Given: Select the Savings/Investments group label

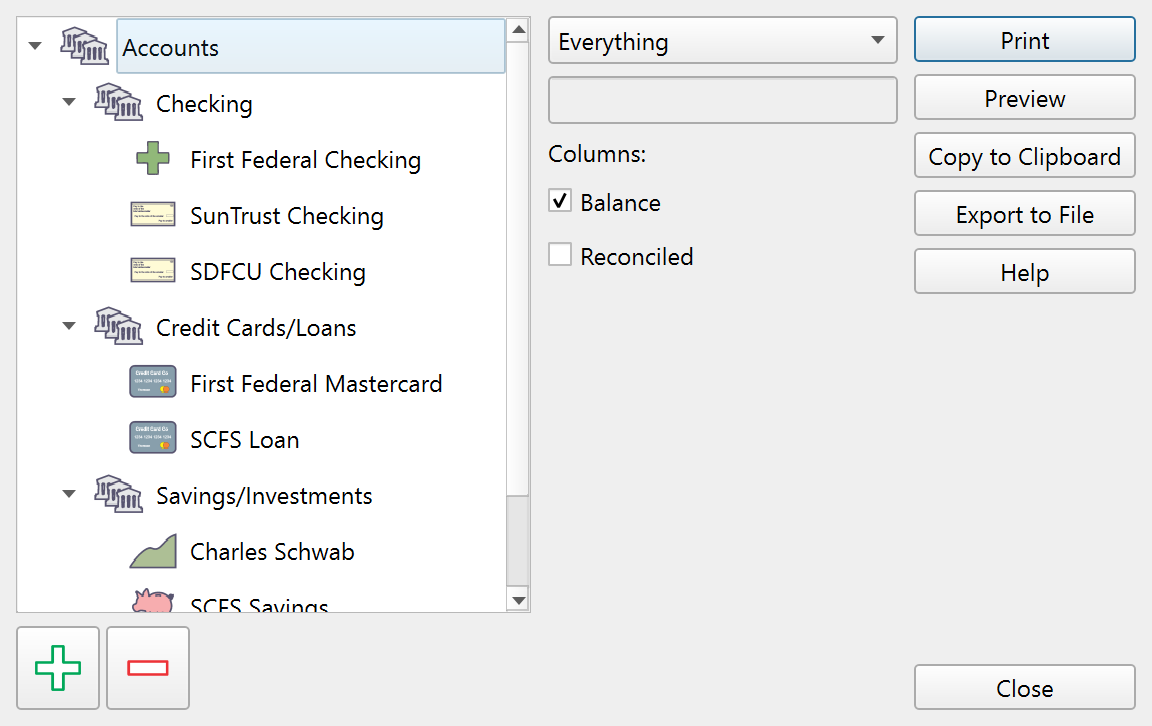Looking at the screenshot, I should click(x=264, y=495).
